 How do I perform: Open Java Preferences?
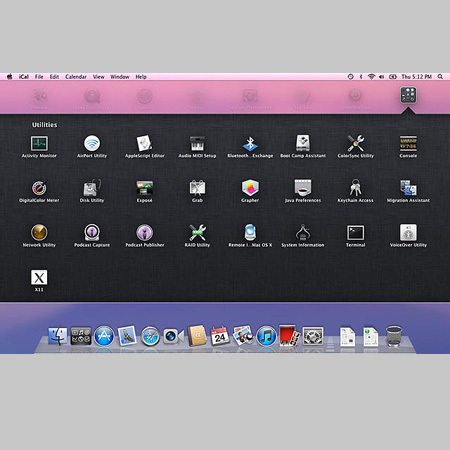303,188
